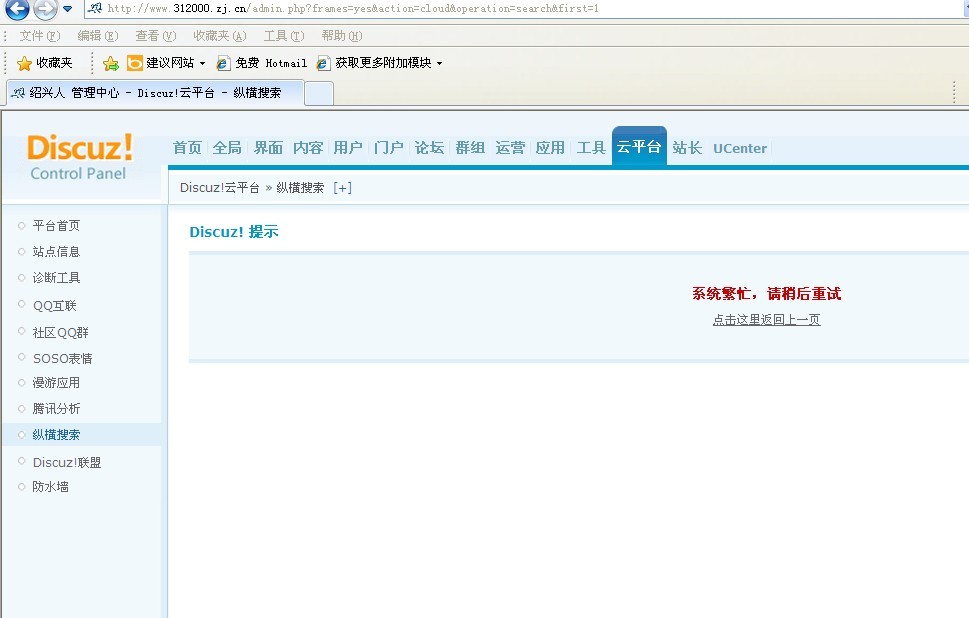Open the 编辑(E) menu
Image resolution: width=969 pixels, height=618 pixels.
tap(98, 36)
